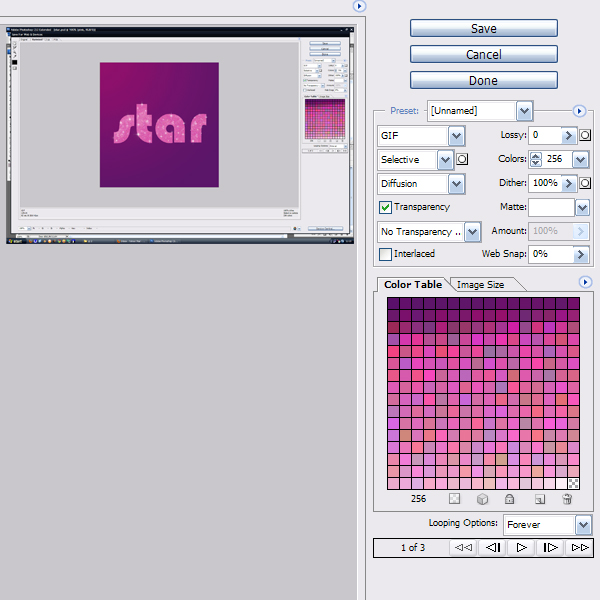The height and width of the screenshot is (600, 600).
Task: Open the Preset dropdown
Action: point(524,111)
